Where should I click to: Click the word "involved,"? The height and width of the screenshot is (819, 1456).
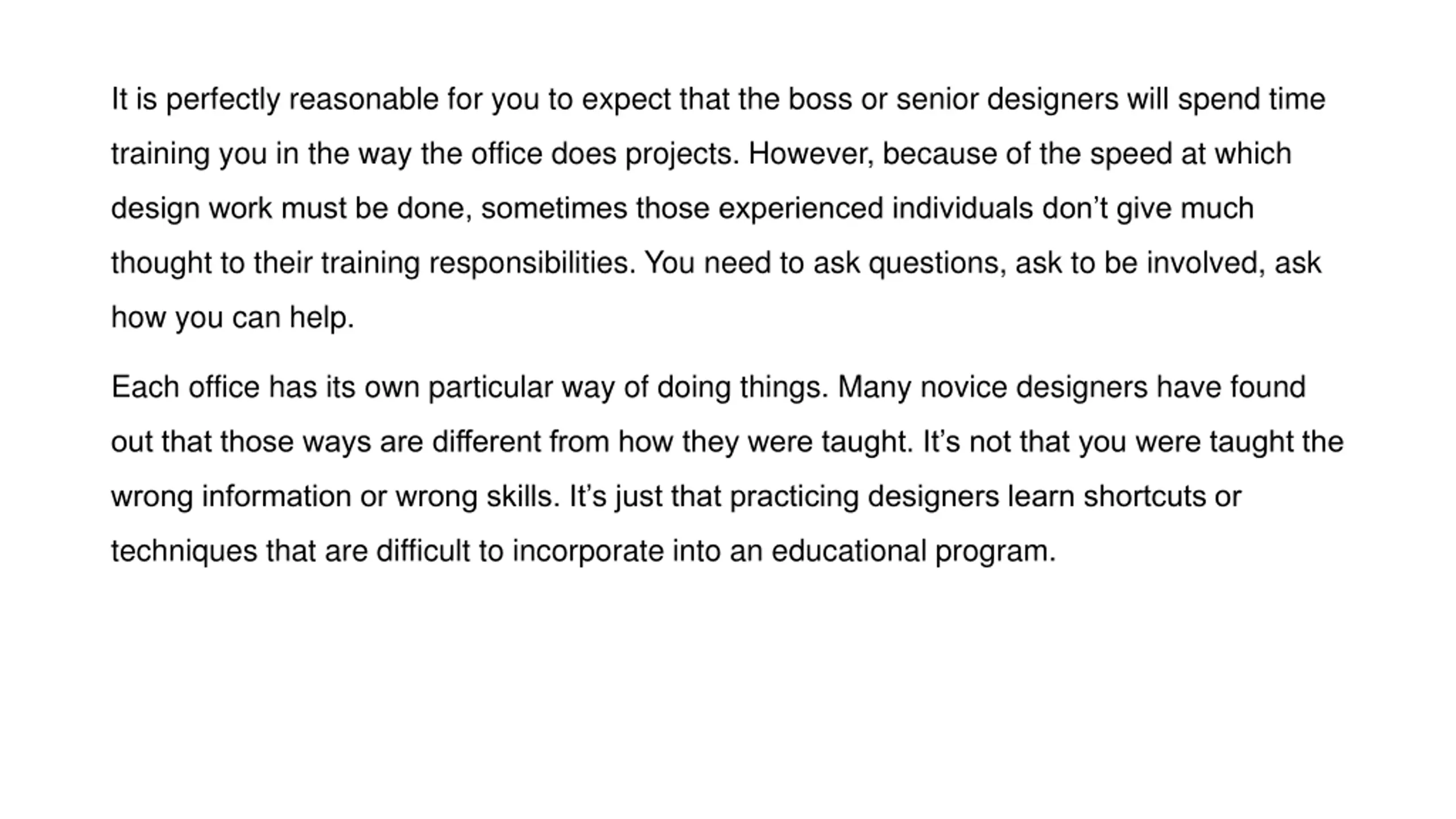tap(1206, 263)
